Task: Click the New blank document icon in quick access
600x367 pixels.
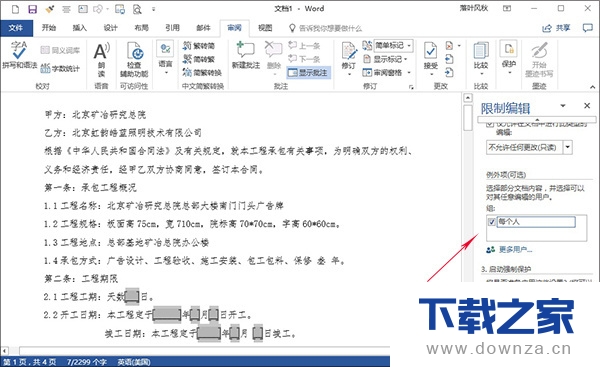Action: 16,9
